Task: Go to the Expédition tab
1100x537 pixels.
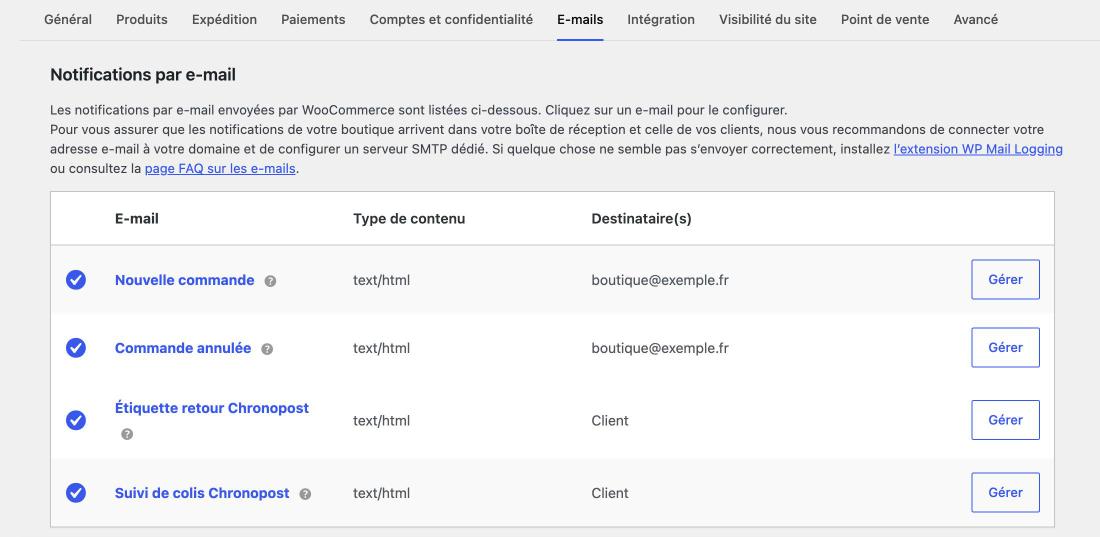Action: tap(224, 20)
